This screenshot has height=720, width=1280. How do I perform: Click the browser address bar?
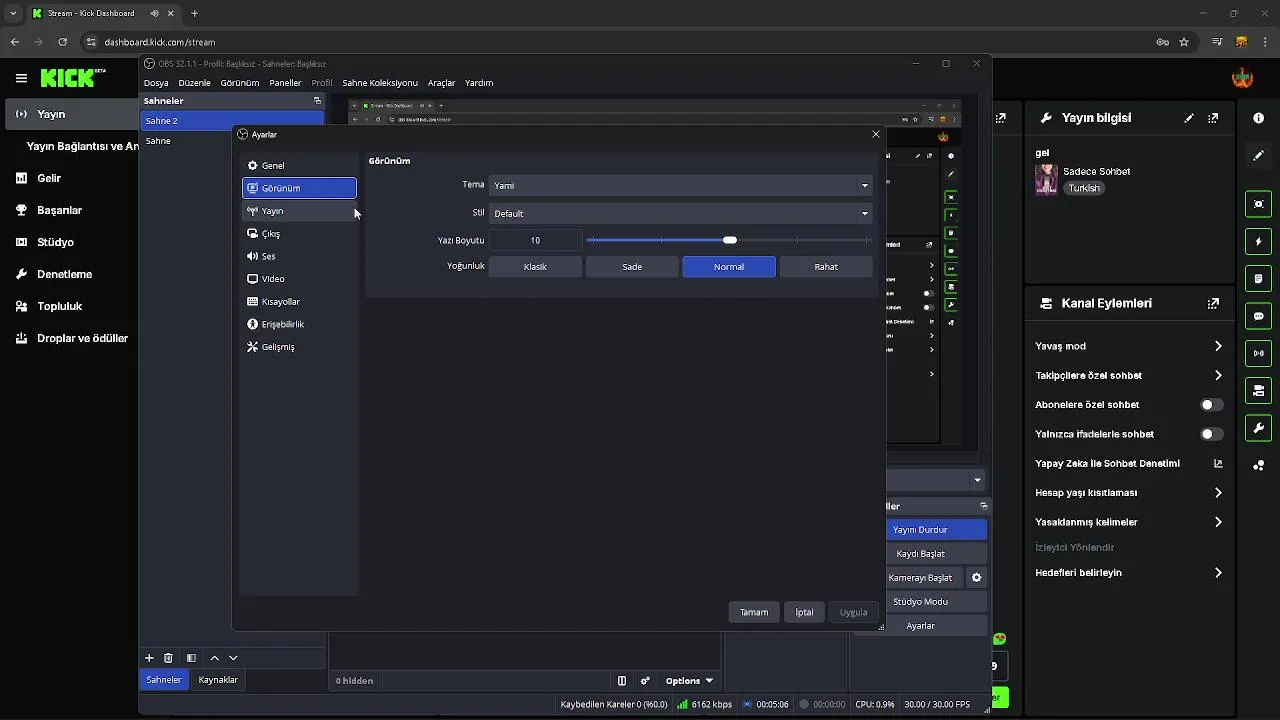(x=620, y=42)
